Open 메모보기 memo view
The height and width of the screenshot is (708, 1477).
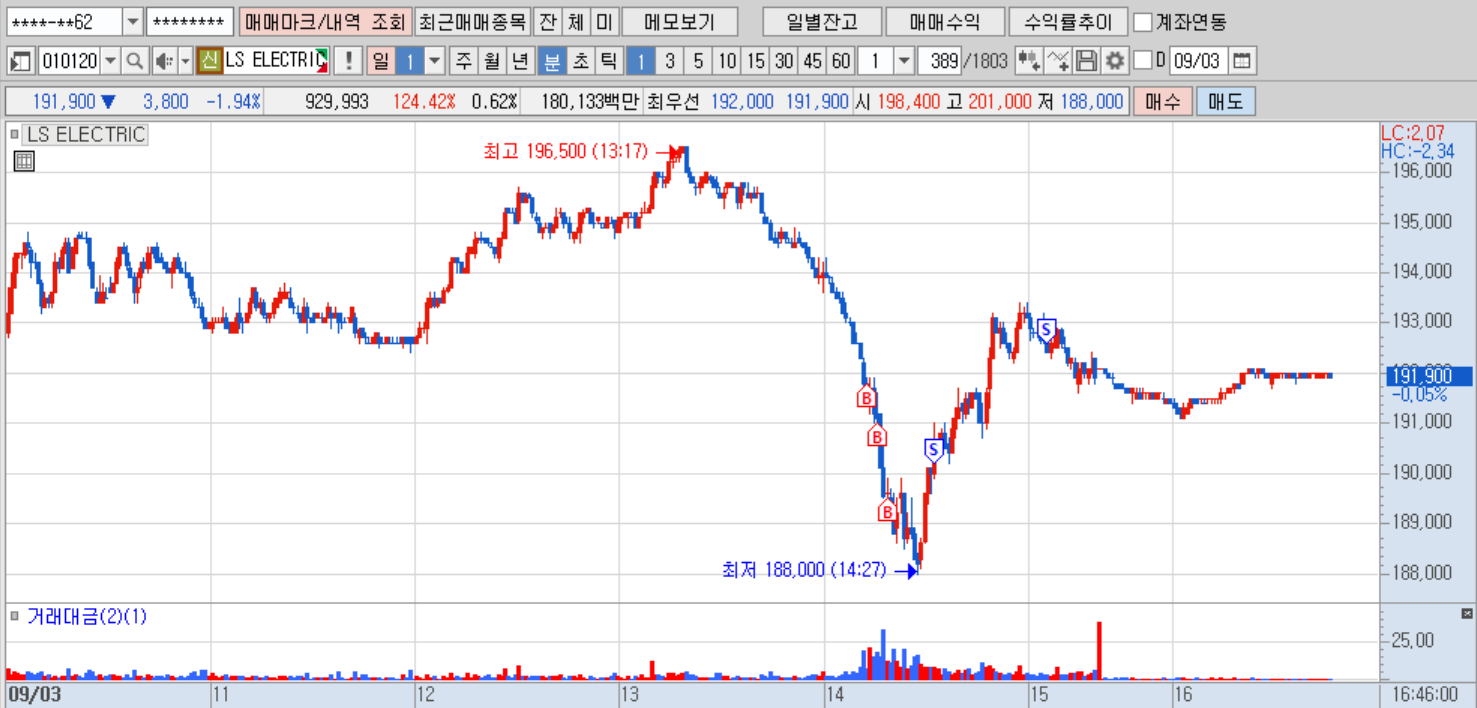(x=679, y=22)
